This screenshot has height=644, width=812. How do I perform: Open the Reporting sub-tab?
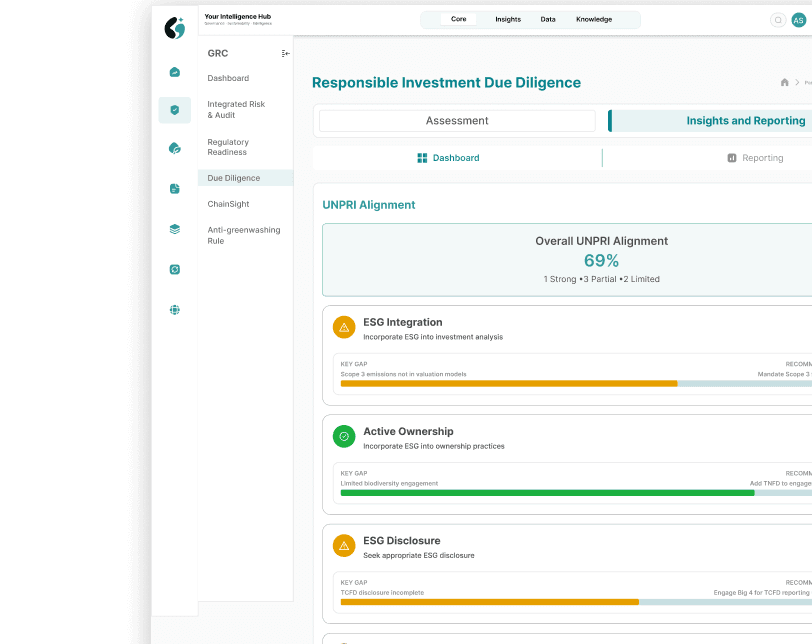pyautogui.click(x=755, y=158)
